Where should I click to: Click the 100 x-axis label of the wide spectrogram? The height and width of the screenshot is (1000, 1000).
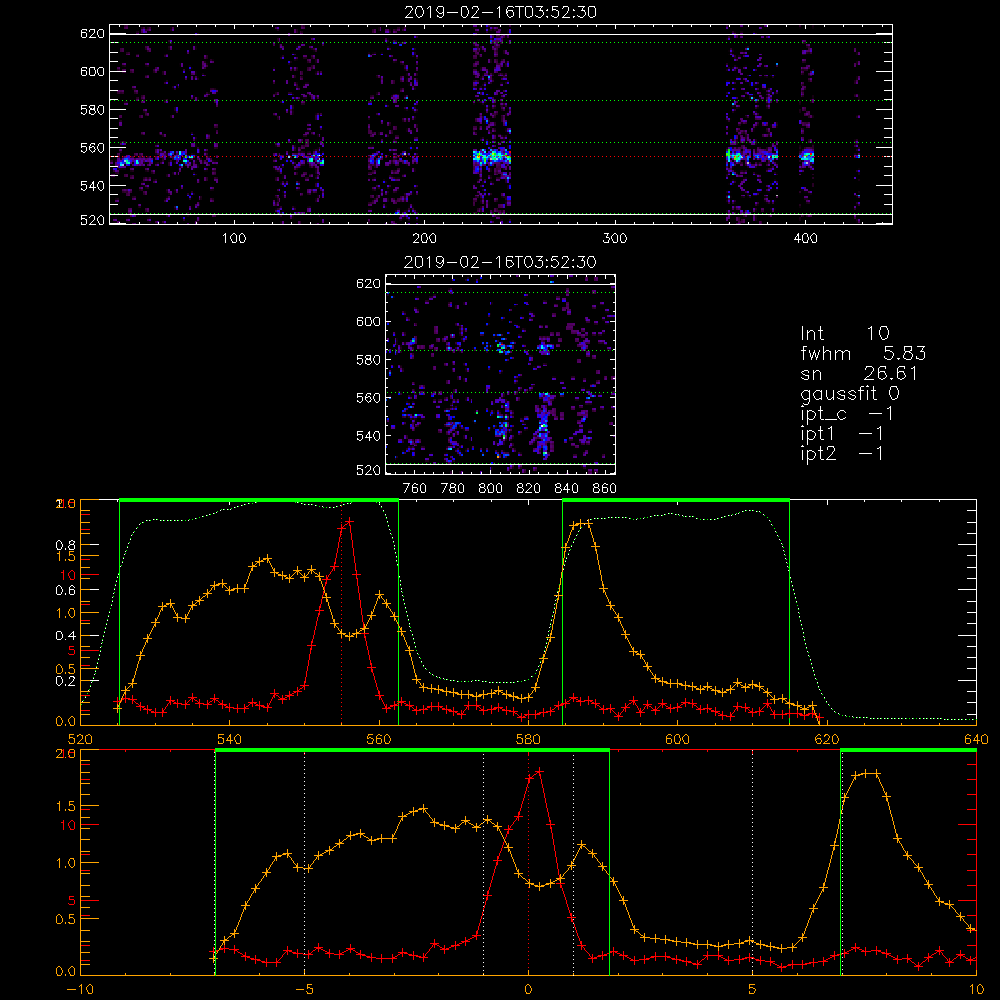pyautogui.click(x=234, y=239)
